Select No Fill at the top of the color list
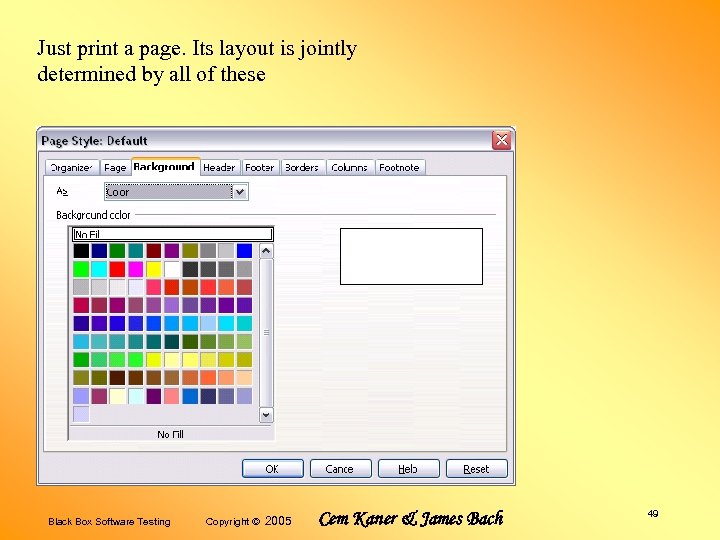Screen dimensions: 720x540 coord(172,234)
